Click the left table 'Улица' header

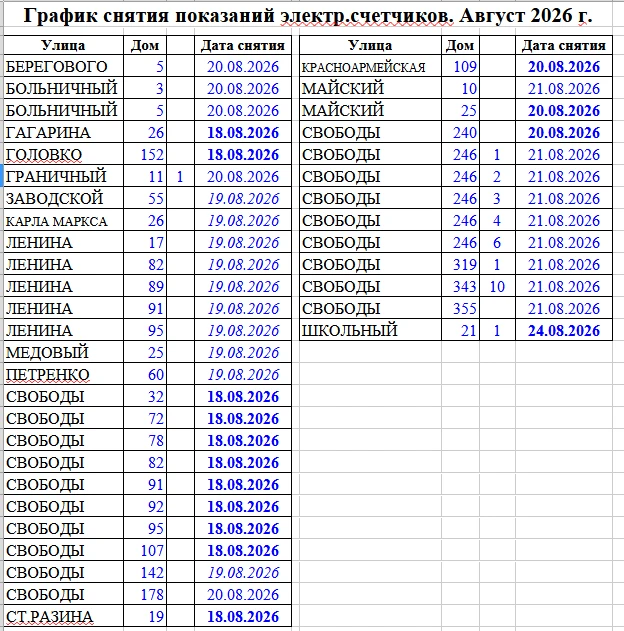click(x=64, y=45)
